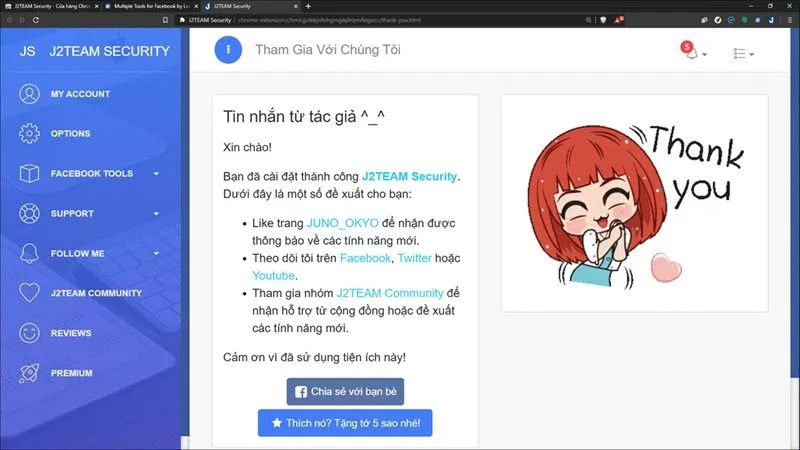Viewport: 800px width, 450px height.
Task: Click the browser forward arrow
Action: tap(22, 20)
